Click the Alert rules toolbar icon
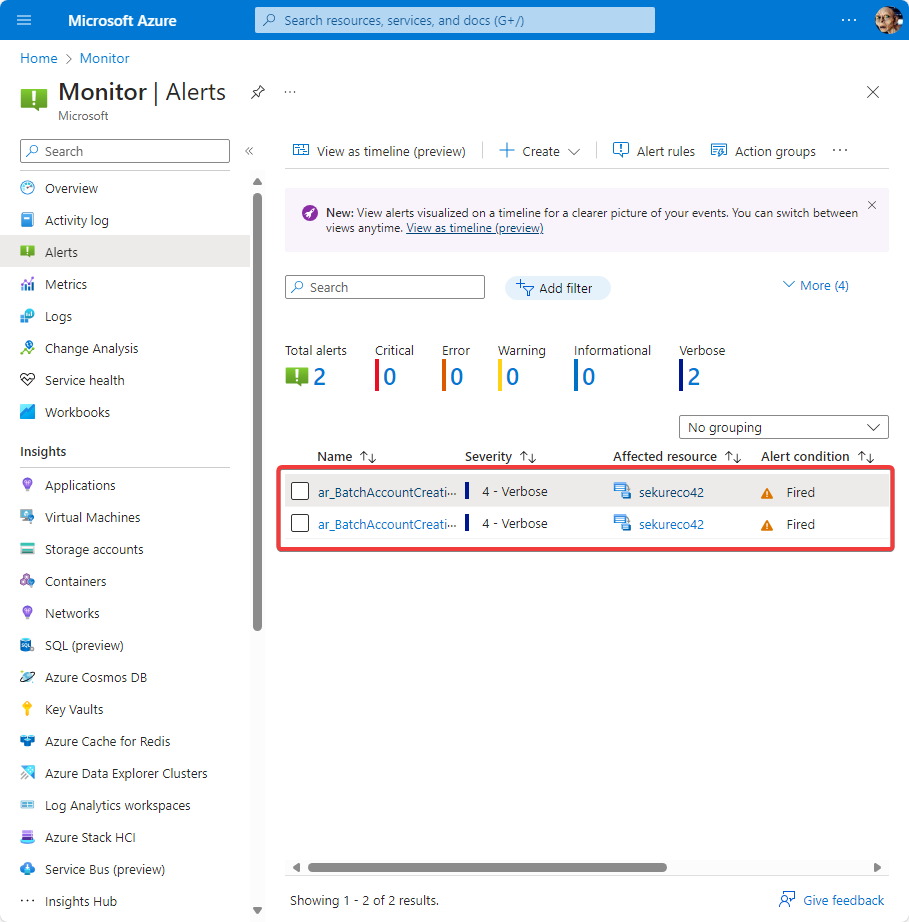The height and width of the screenshot is (922, 909). point(621,151)
